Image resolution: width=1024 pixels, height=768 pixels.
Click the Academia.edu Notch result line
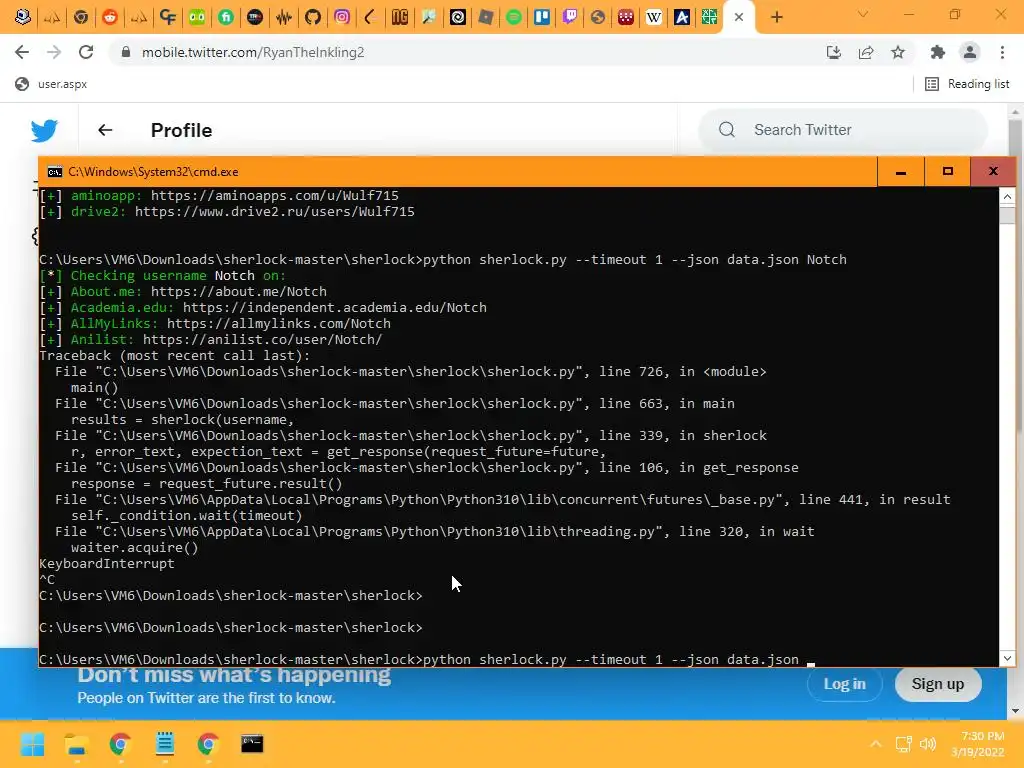click(263, 308)
